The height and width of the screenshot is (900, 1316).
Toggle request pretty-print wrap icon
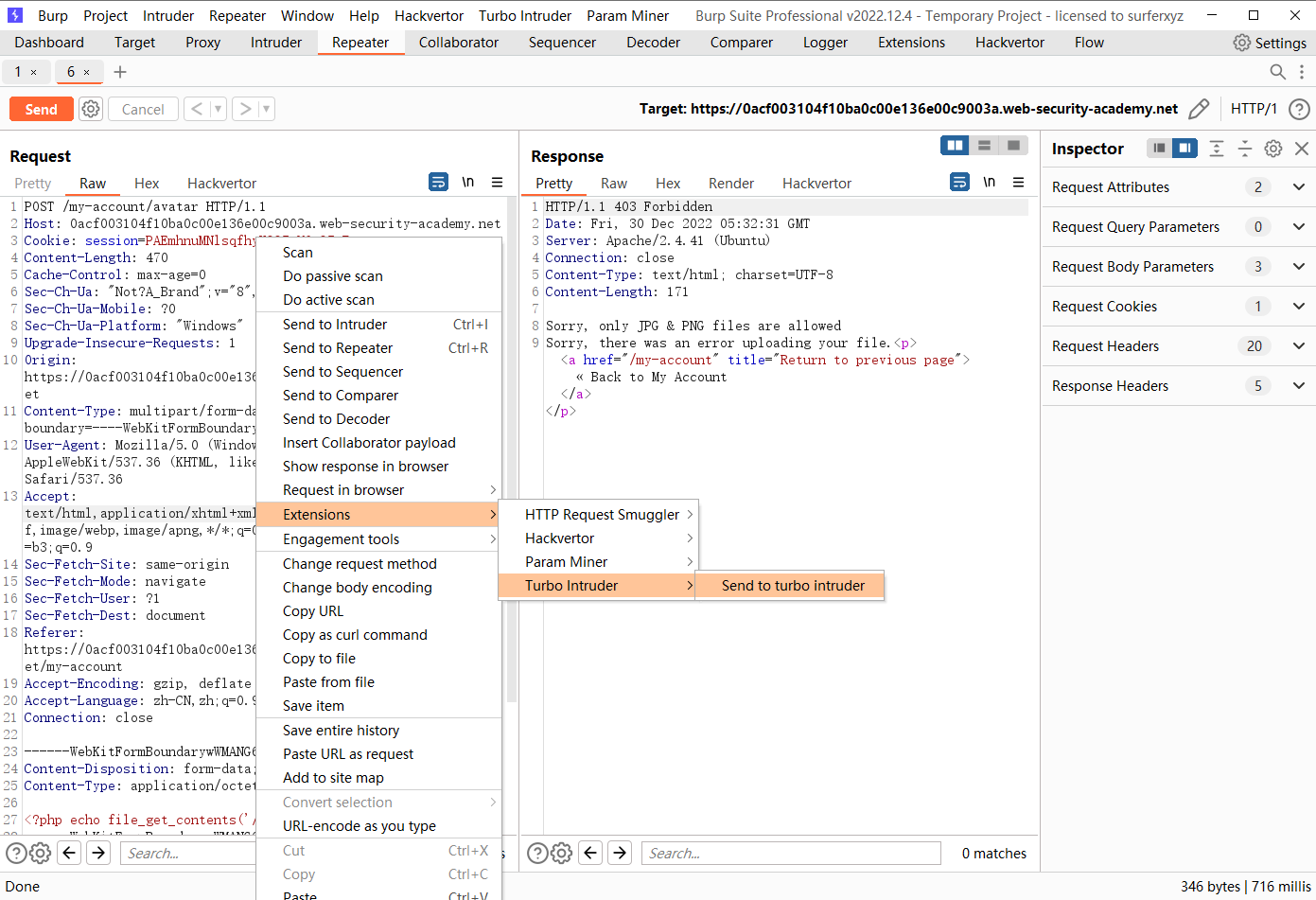coord(438,182)
